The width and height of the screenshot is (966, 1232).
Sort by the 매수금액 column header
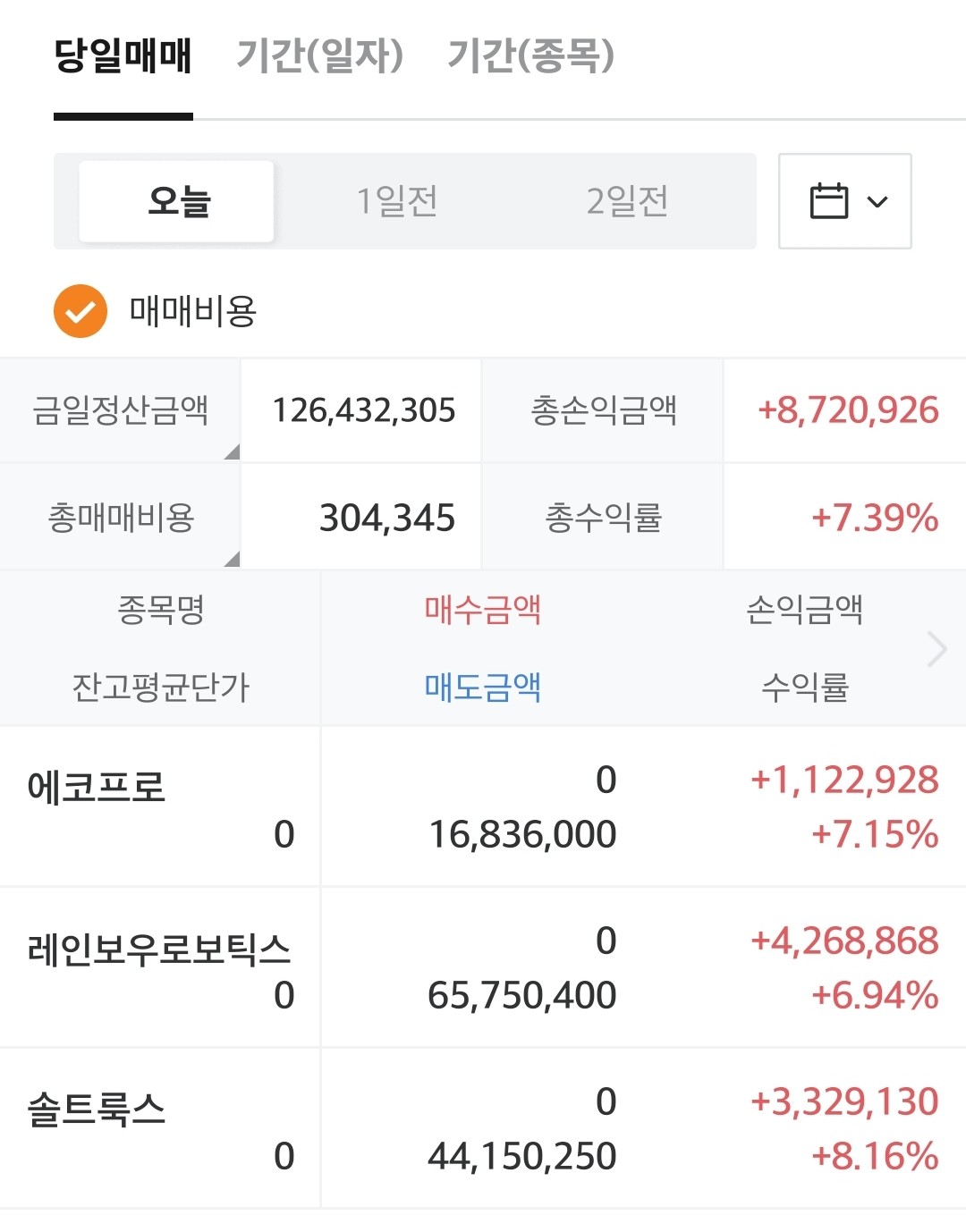(482, 610)
